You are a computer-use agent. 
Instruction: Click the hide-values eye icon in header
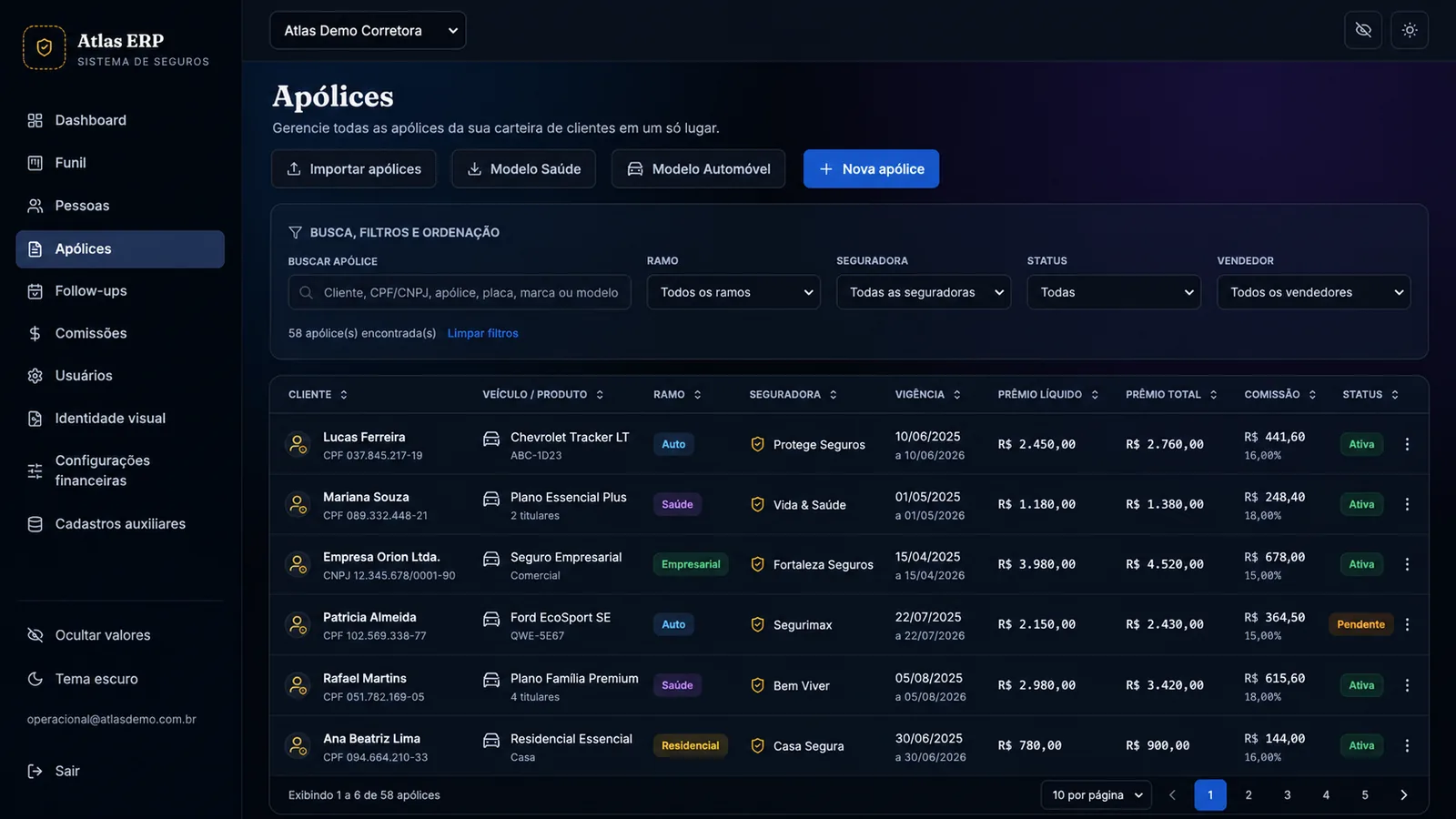1363,30
